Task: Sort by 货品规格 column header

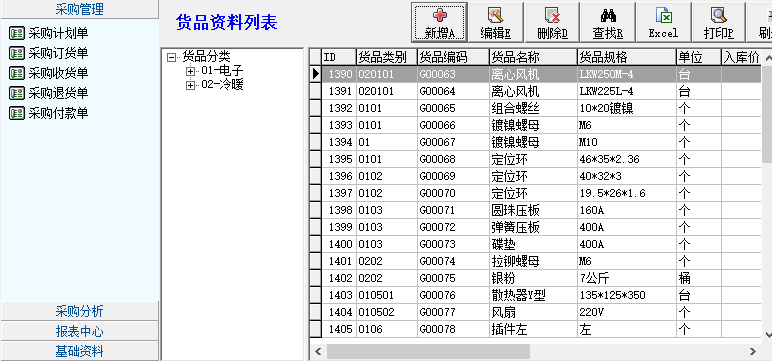Action: point(627,57)
